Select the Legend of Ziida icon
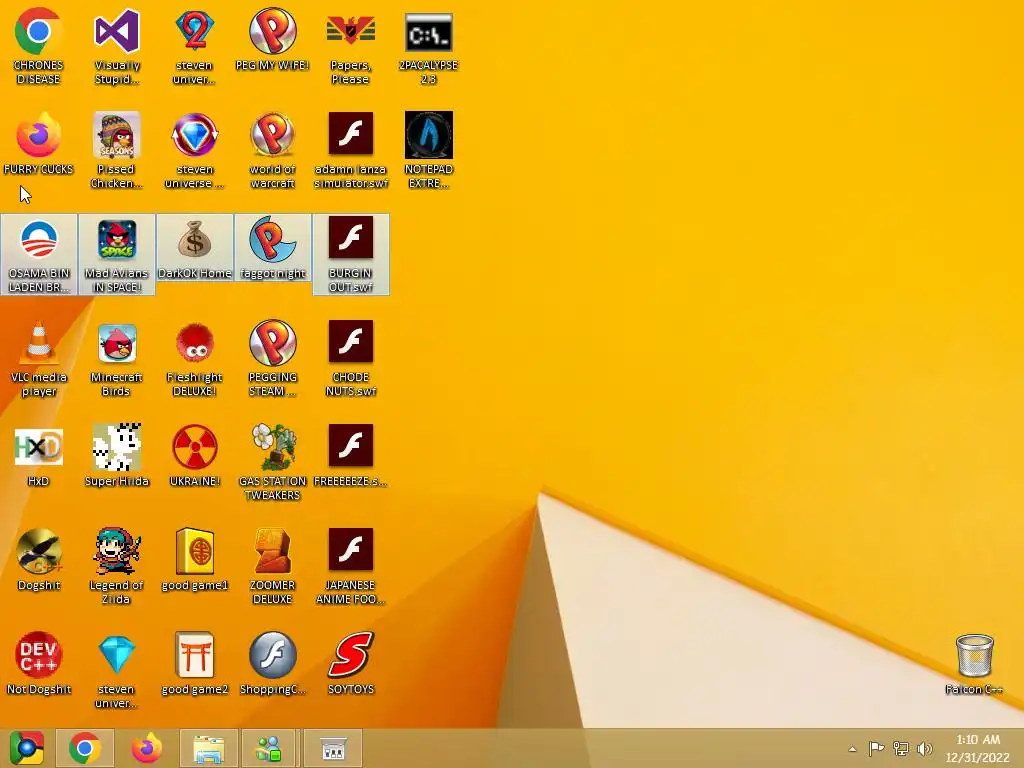1024x768 pixels. pos(117,566)
